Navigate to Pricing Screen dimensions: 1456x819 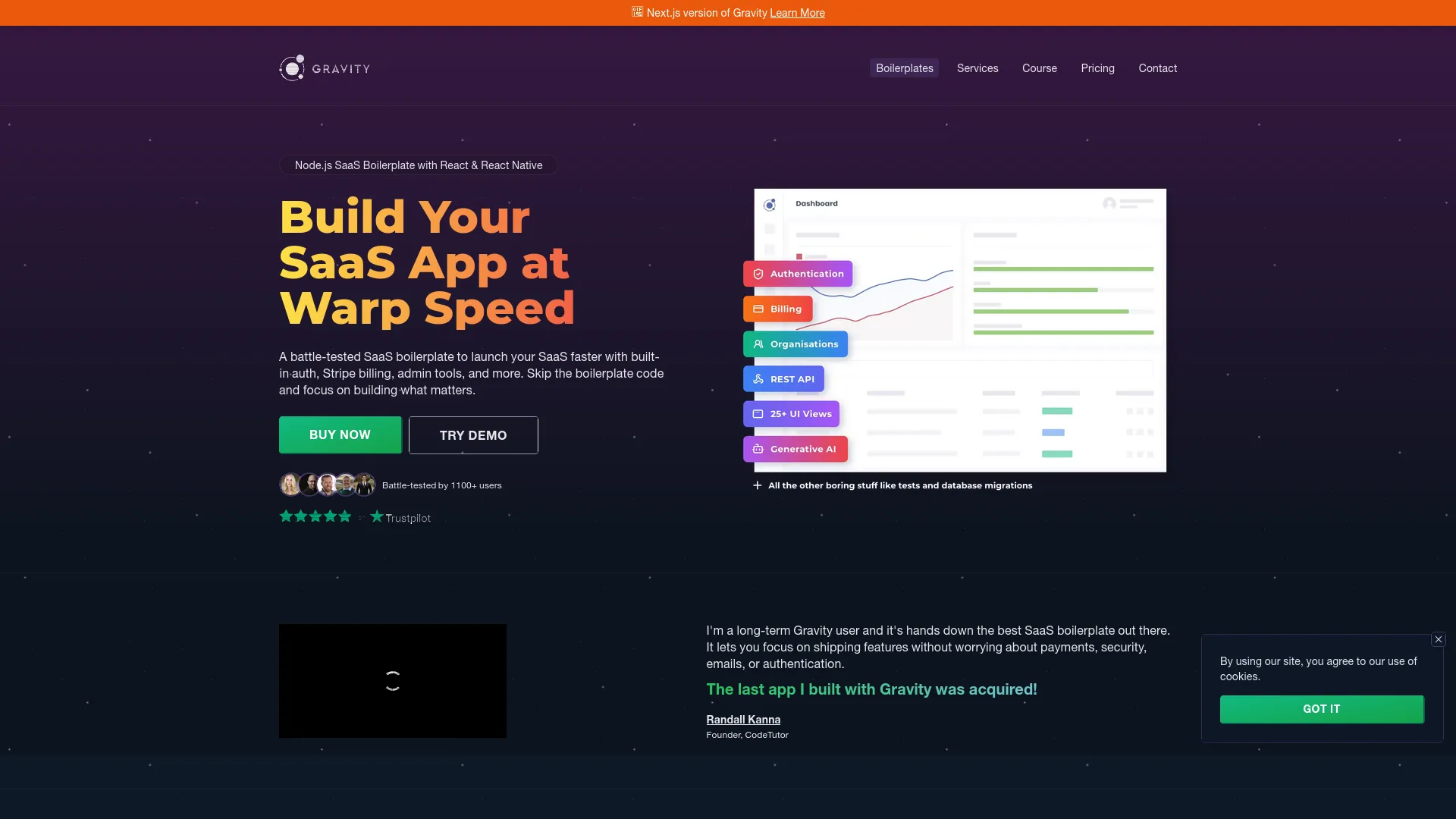pos(1097,68)
